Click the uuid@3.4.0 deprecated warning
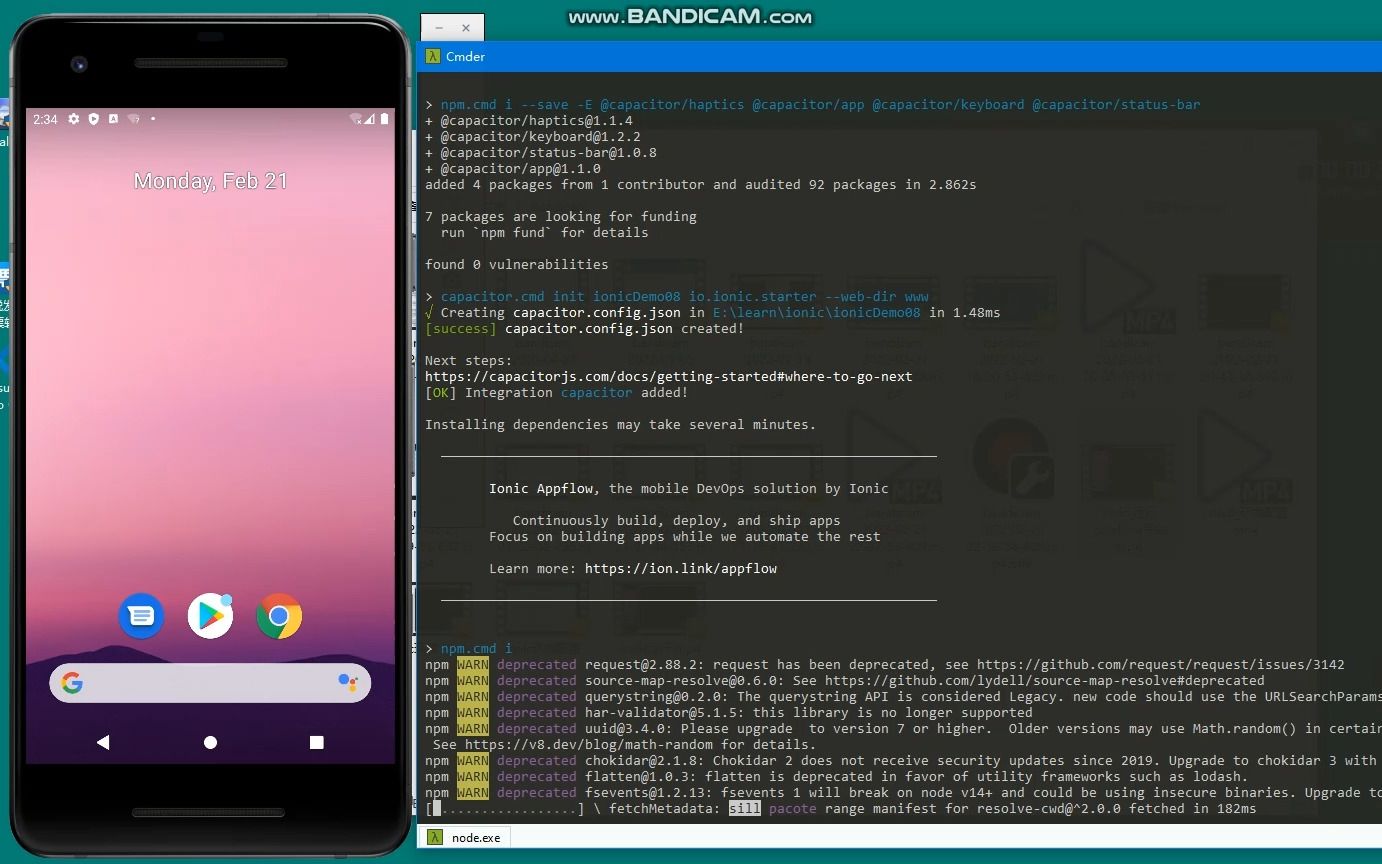The width and height of the screenshot is (1382, 864). pos(903,729)
